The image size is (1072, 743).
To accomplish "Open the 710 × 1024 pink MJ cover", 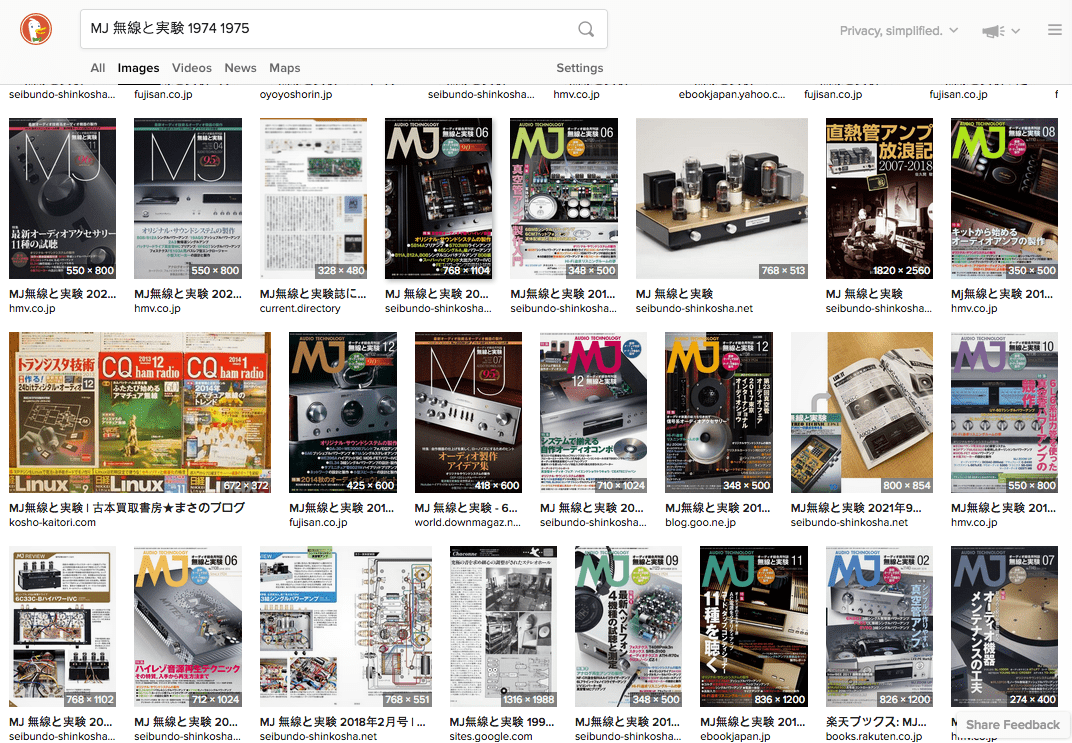I will (593, 412).
